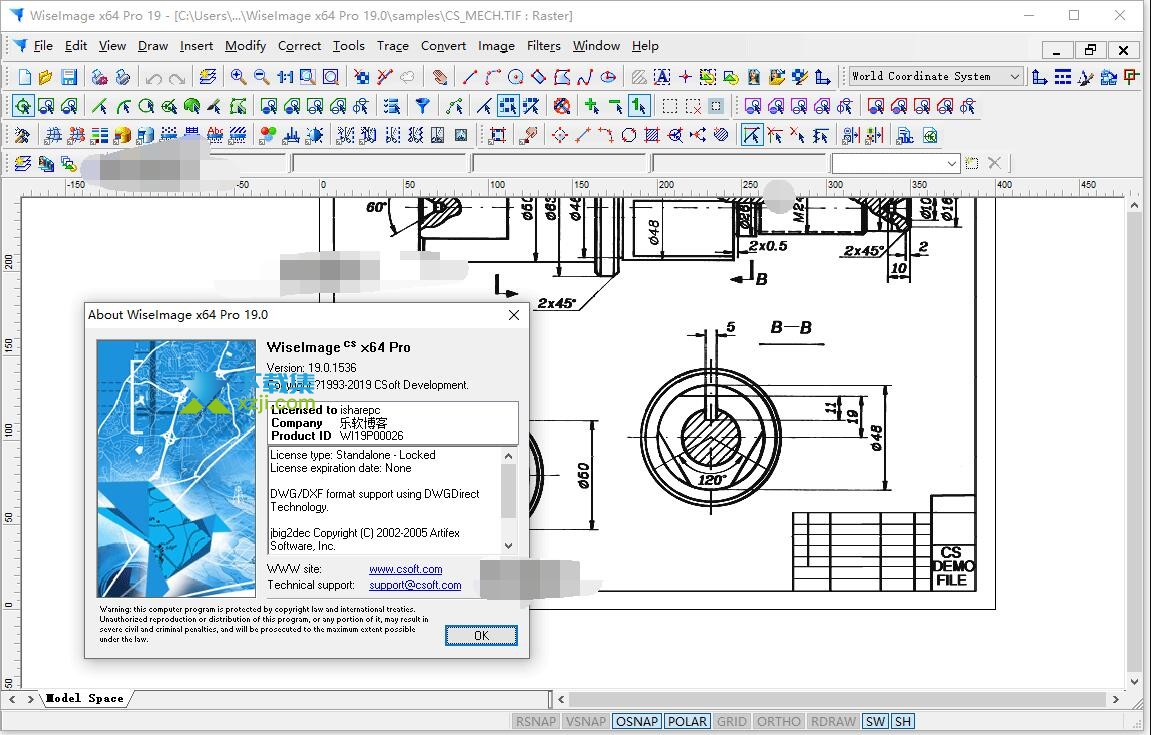Screen dimensions: 1151x735
Task: Create a new document with the blank page icon
Action: tap(25, 77)
